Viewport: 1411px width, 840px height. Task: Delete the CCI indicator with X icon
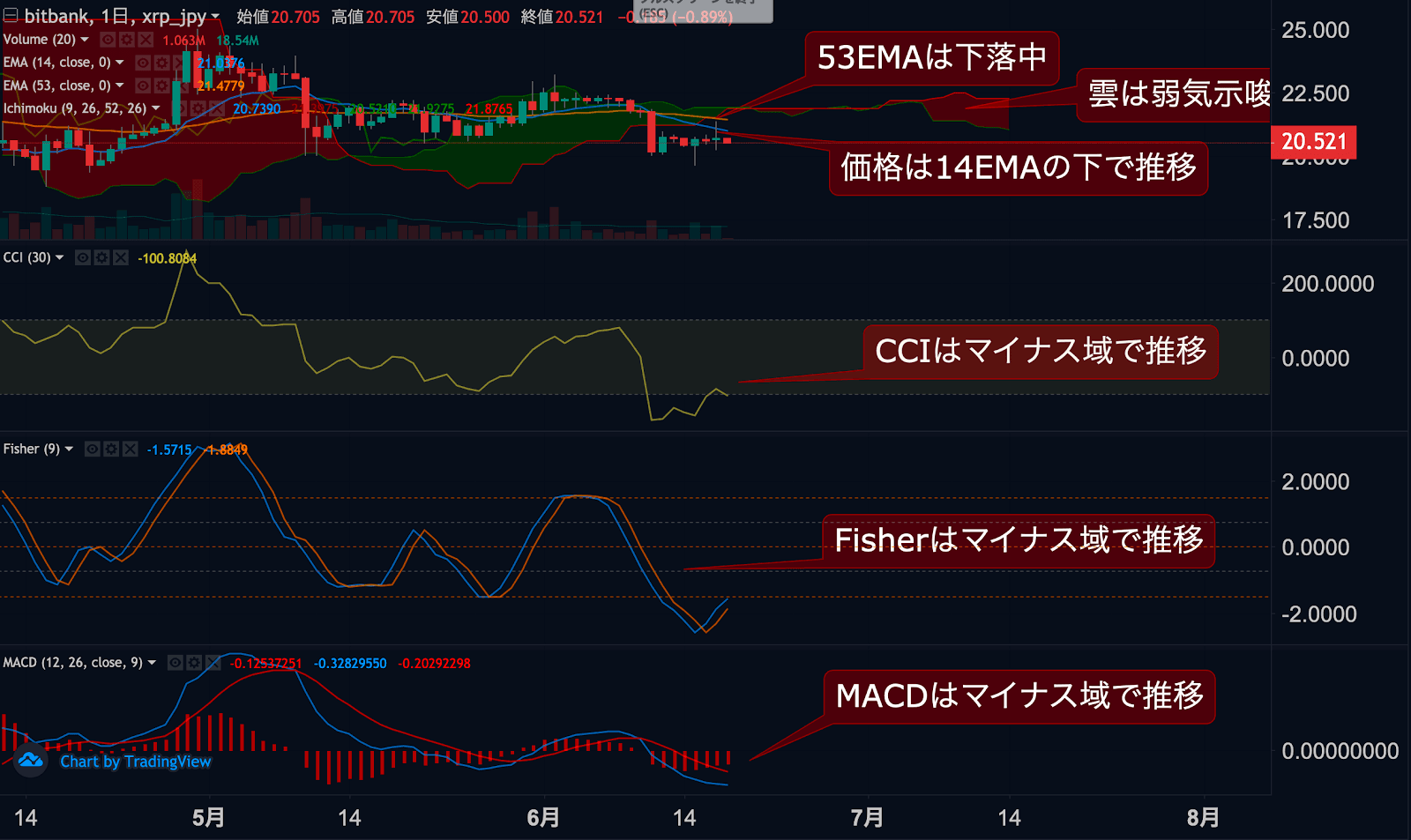coord(121,257)
